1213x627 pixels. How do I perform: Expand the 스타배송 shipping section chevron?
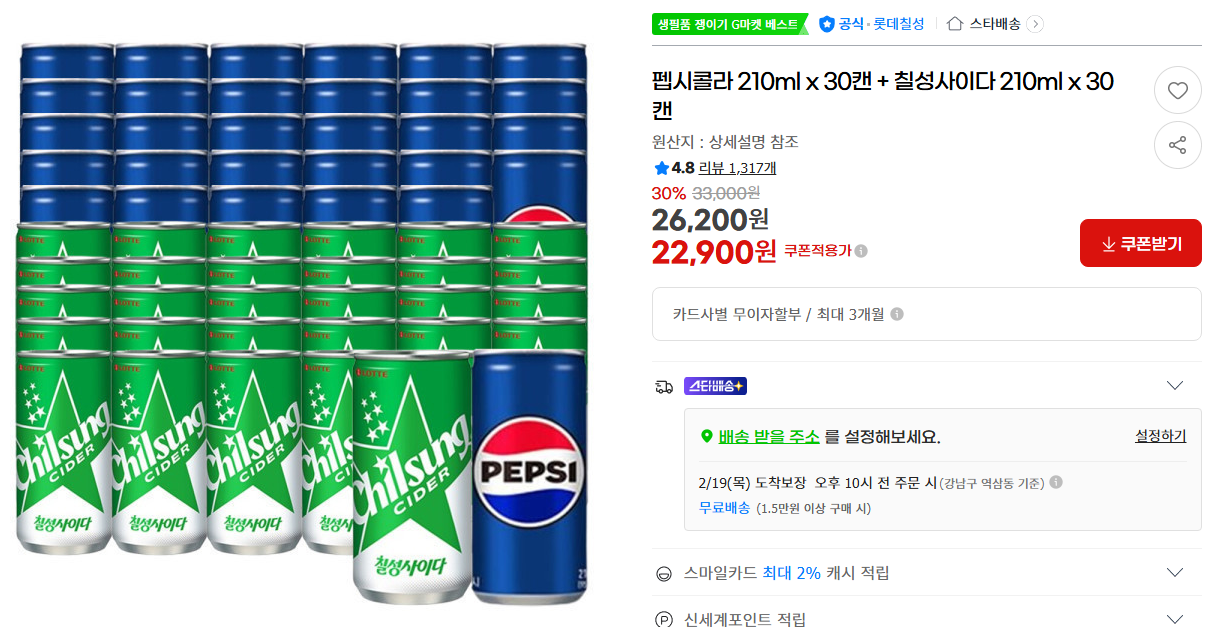point(1175,384)
